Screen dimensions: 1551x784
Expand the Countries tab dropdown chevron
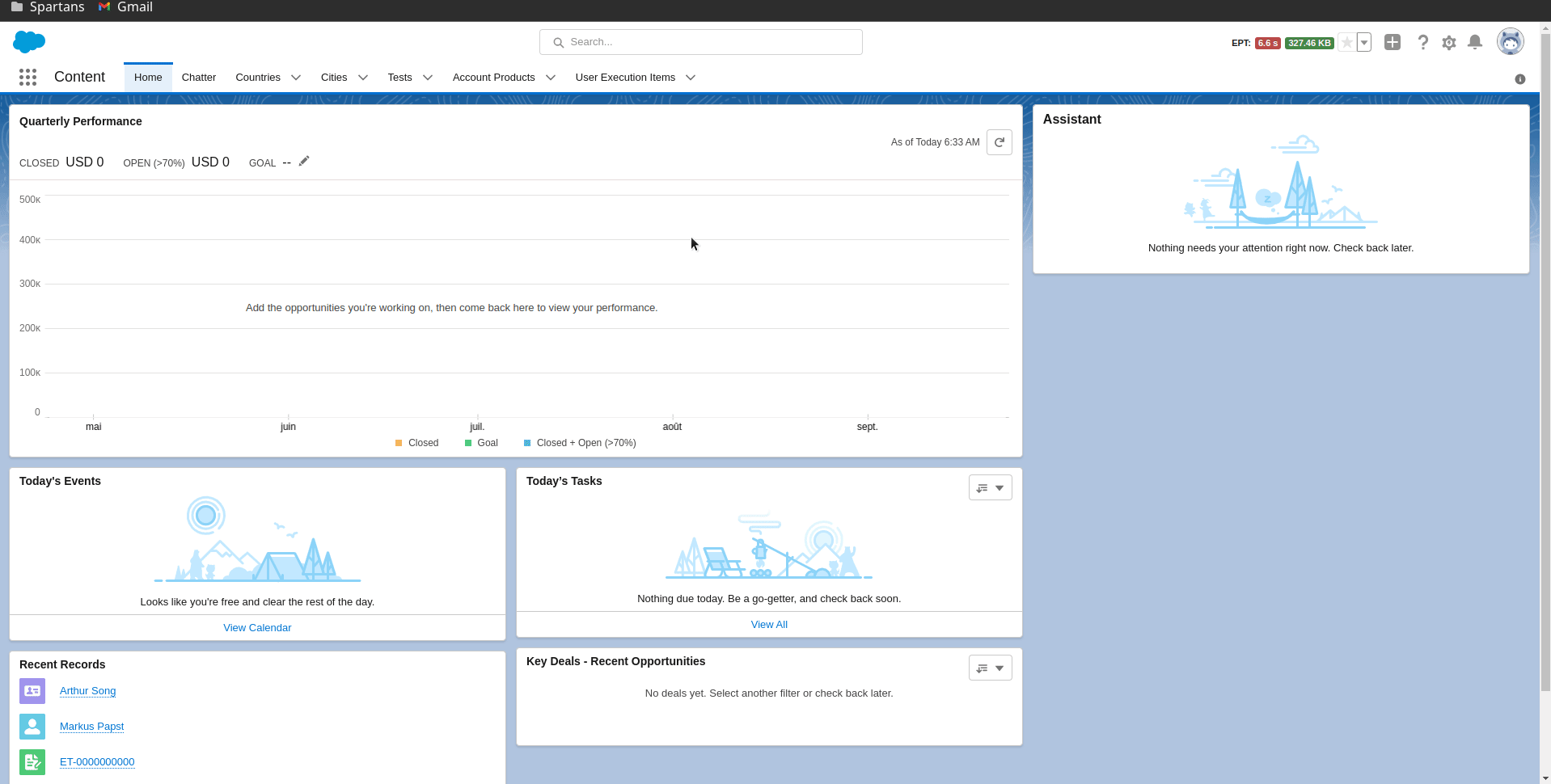tap(296, 78)
